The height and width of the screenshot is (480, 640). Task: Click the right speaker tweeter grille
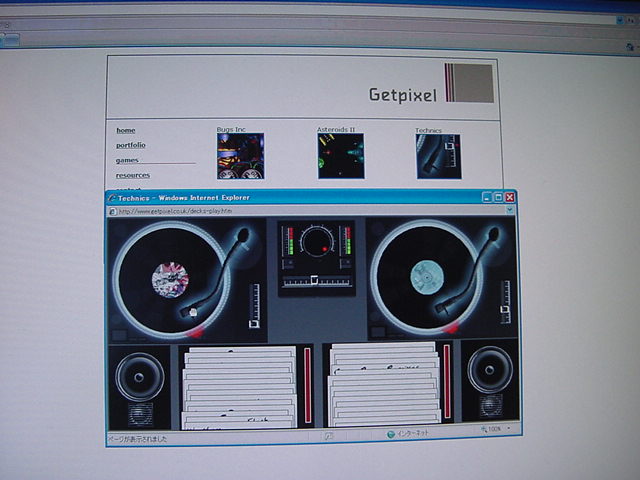tap(491, 405)
